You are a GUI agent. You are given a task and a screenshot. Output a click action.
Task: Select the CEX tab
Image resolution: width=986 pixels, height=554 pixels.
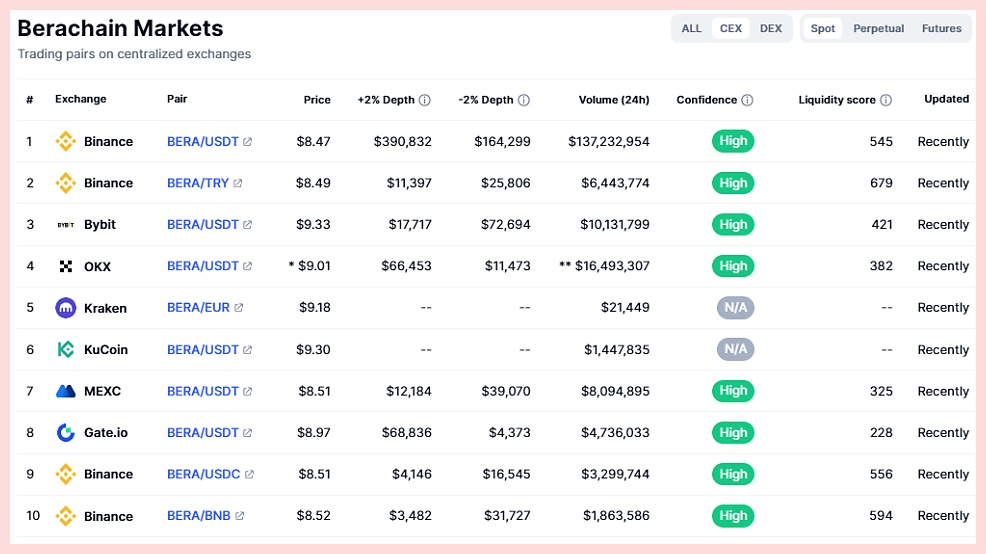pyautogui.click(x=731, y=28)
